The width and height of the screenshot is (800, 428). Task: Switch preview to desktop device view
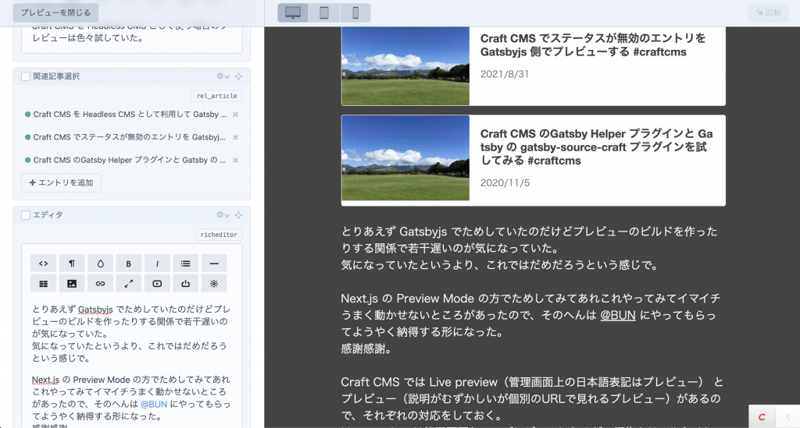click(x=293, y=13)
